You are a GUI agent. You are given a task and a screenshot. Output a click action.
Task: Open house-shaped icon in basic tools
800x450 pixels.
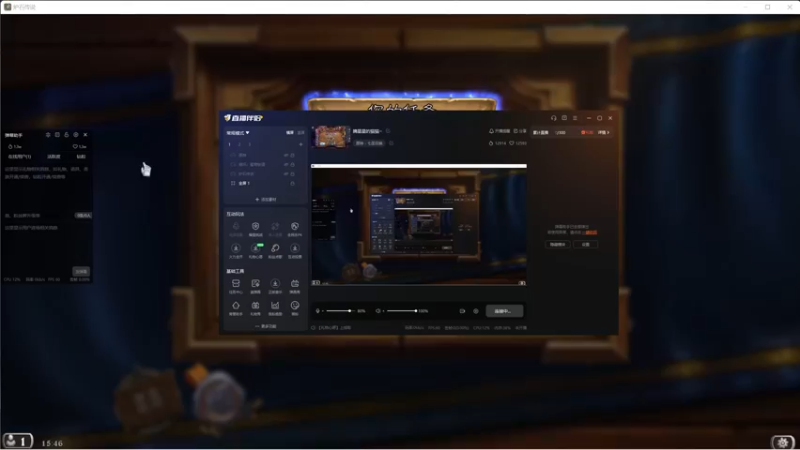coord(236,307)
